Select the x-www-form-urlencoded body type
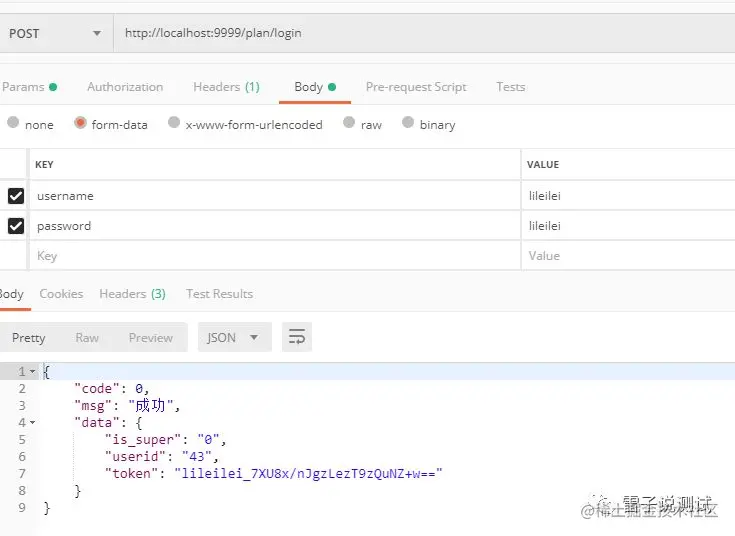 [x=174, y=122]
